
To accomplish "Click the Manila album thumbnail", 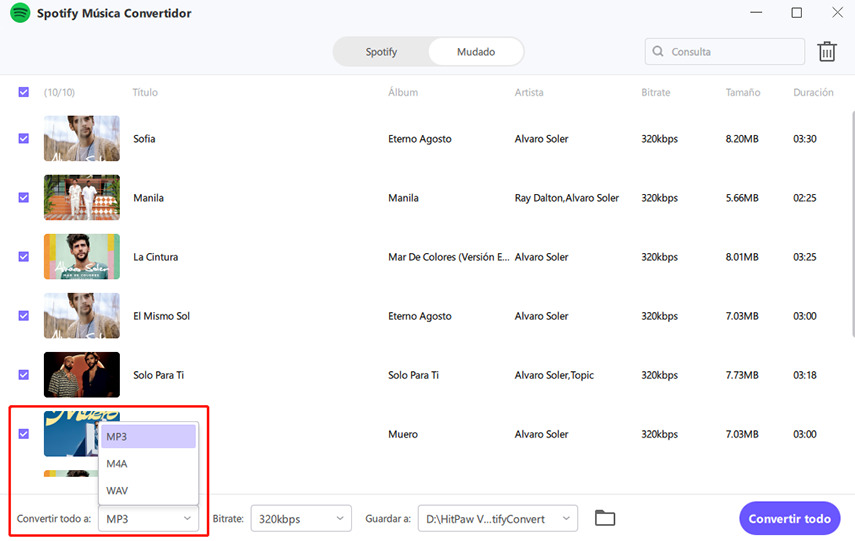I will tap(82, 197).
